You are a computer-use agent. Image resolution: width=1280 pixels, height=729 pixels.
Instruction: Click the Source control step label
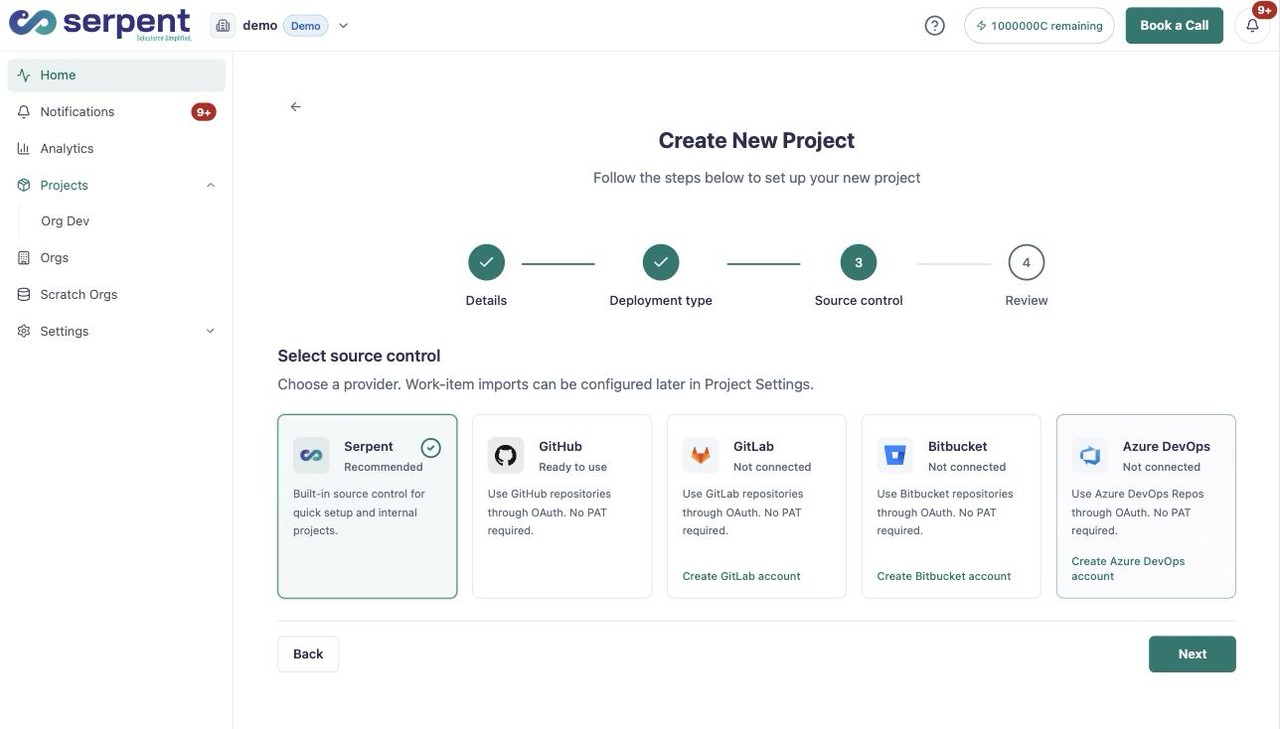click(858, 300)
